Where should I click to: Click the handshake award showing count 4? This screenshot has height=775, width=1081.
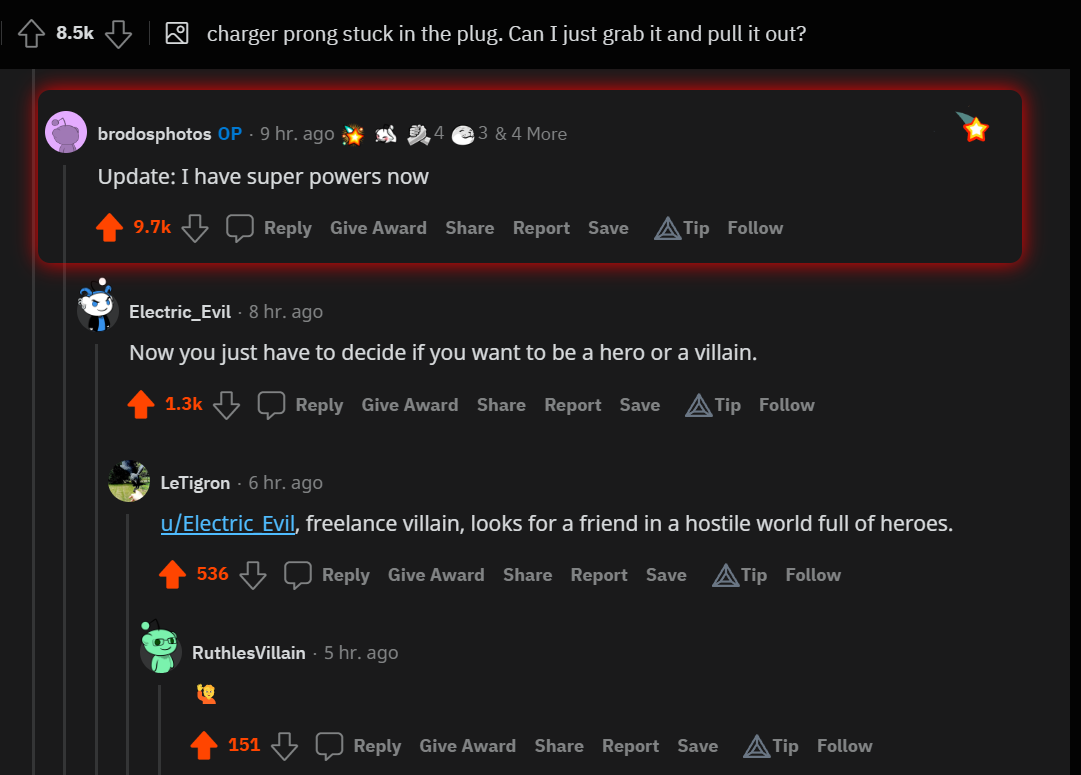(x=419, y=133)
